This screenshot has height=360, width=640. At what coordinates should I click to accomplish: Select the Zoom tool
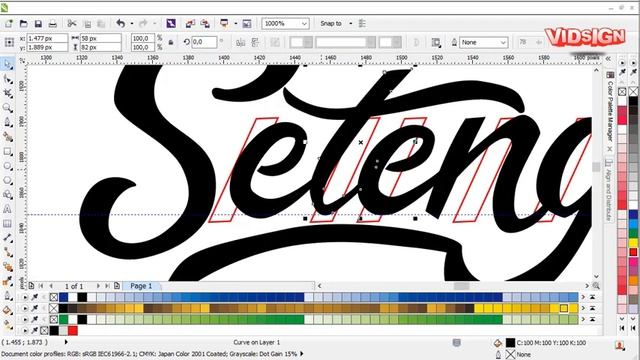7,108
